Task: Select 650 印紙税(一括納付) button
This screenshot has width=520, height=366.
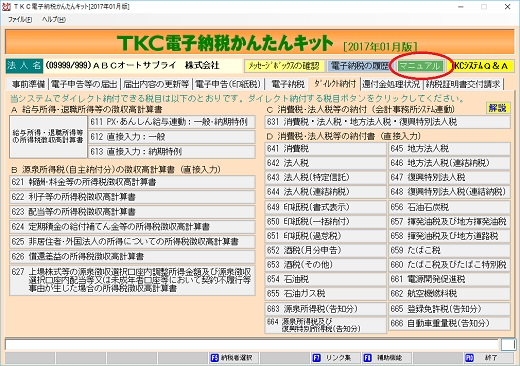Action: tap(326, 222)
